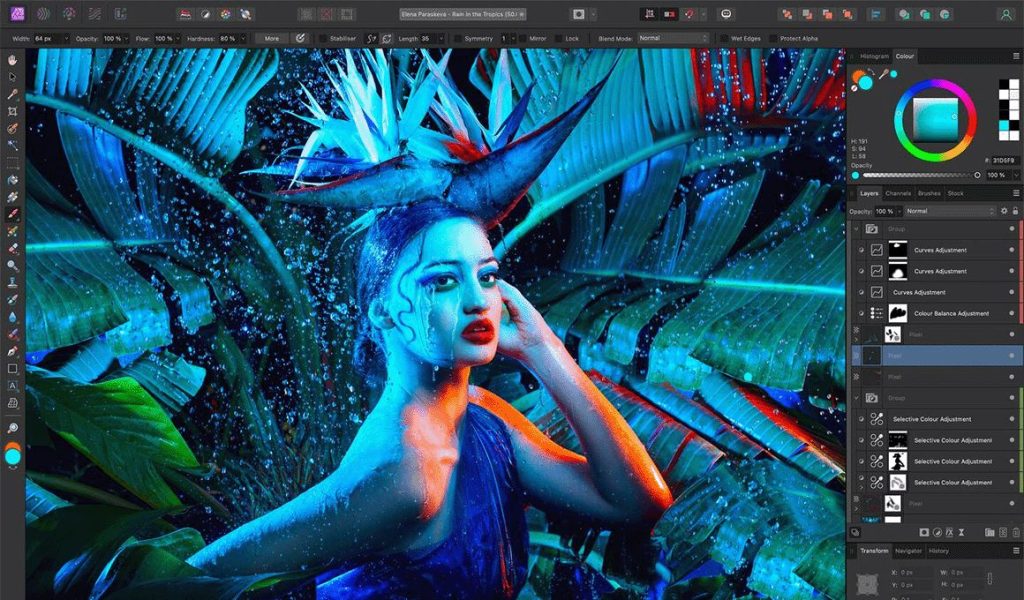Toggle the Quick Mask icon
The height and width of the screenshot is (600, 1024).
(579, 14)
